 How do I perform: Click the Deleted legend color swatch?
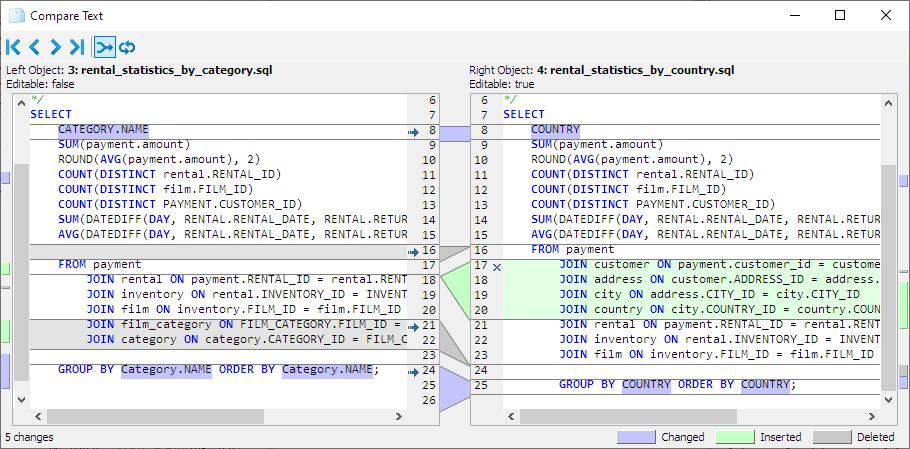pyautogui.click(x=833, y=437)
